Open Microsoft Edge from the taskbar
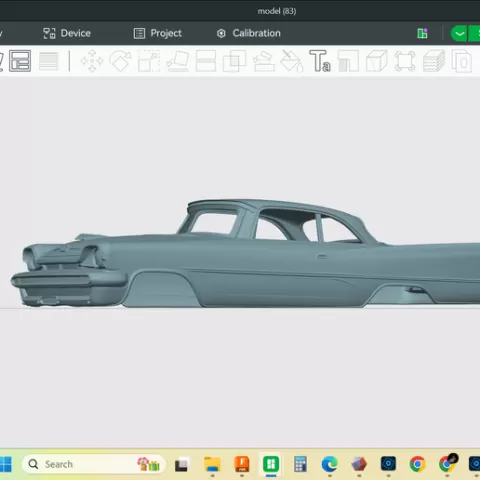 [330, 464]
